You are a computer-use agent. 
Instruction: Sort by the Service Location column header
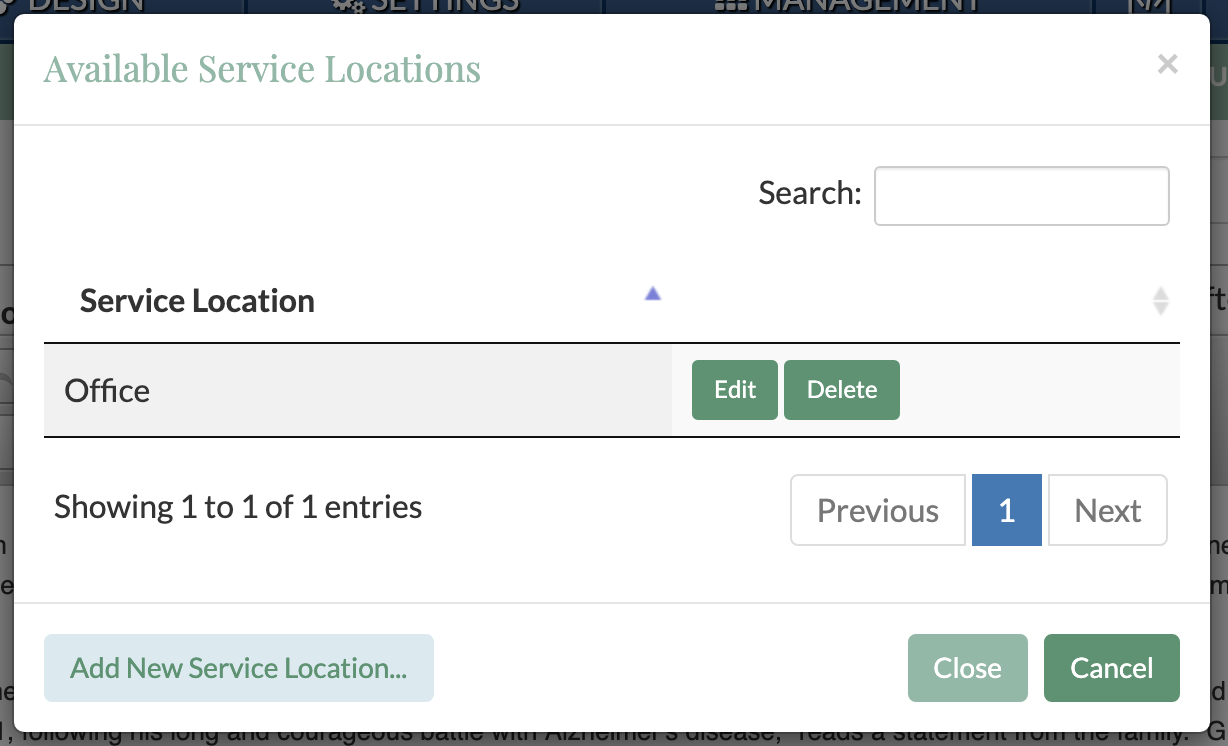[197, 301]
